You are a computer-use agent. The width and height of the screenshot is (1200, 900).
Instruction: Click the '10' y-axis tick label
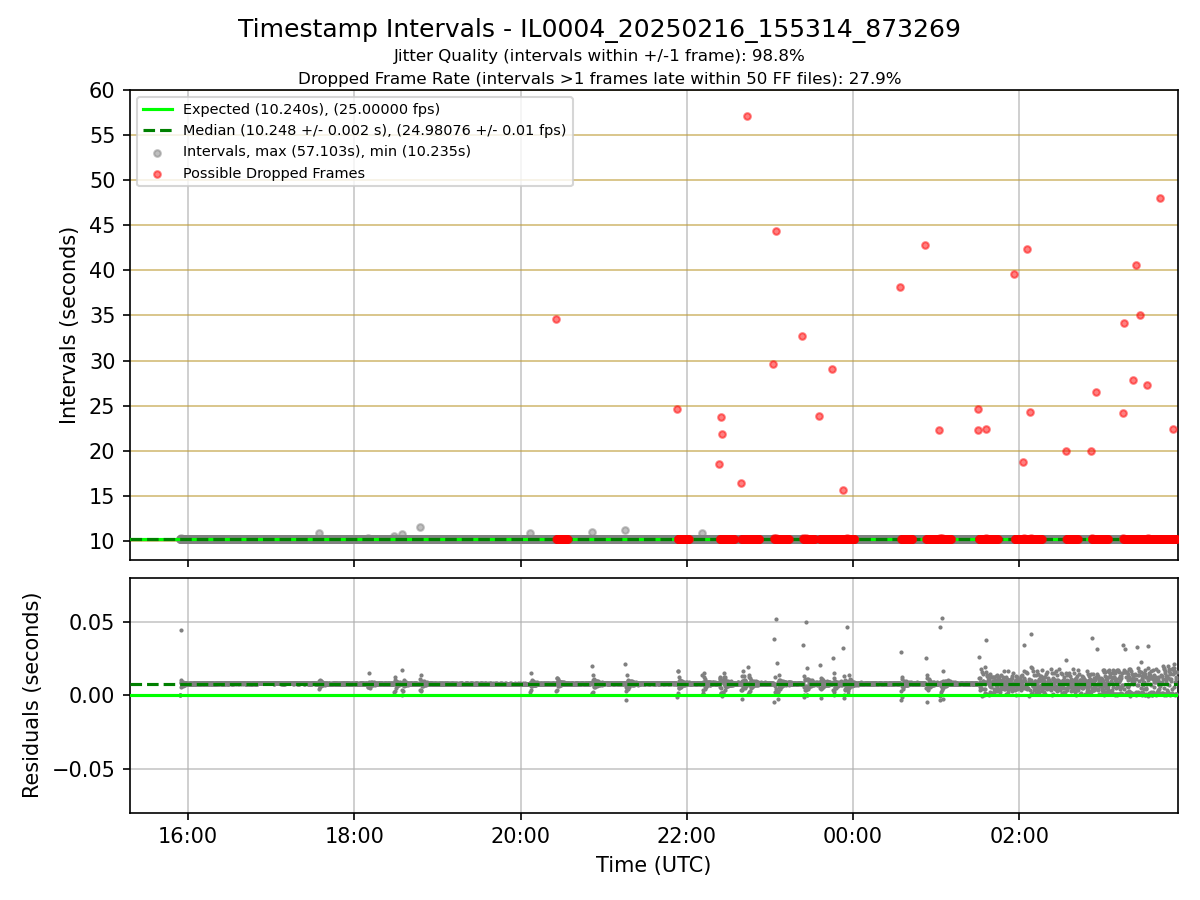(104, 541)
